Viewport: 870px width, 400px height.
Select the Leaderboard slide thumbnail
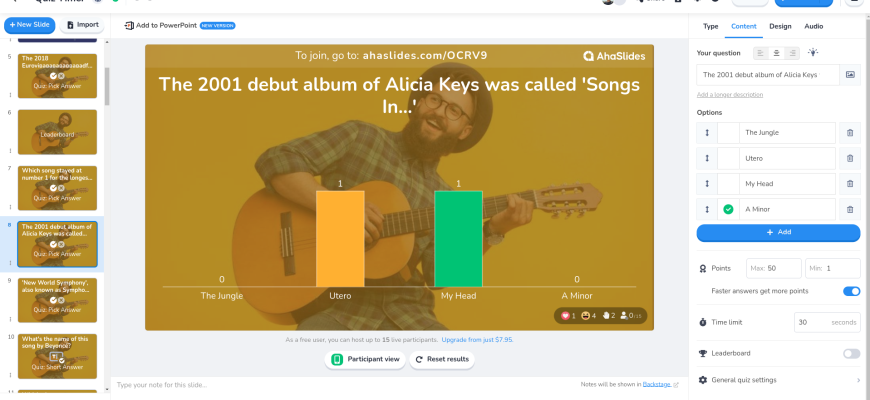tap(57, 132)
